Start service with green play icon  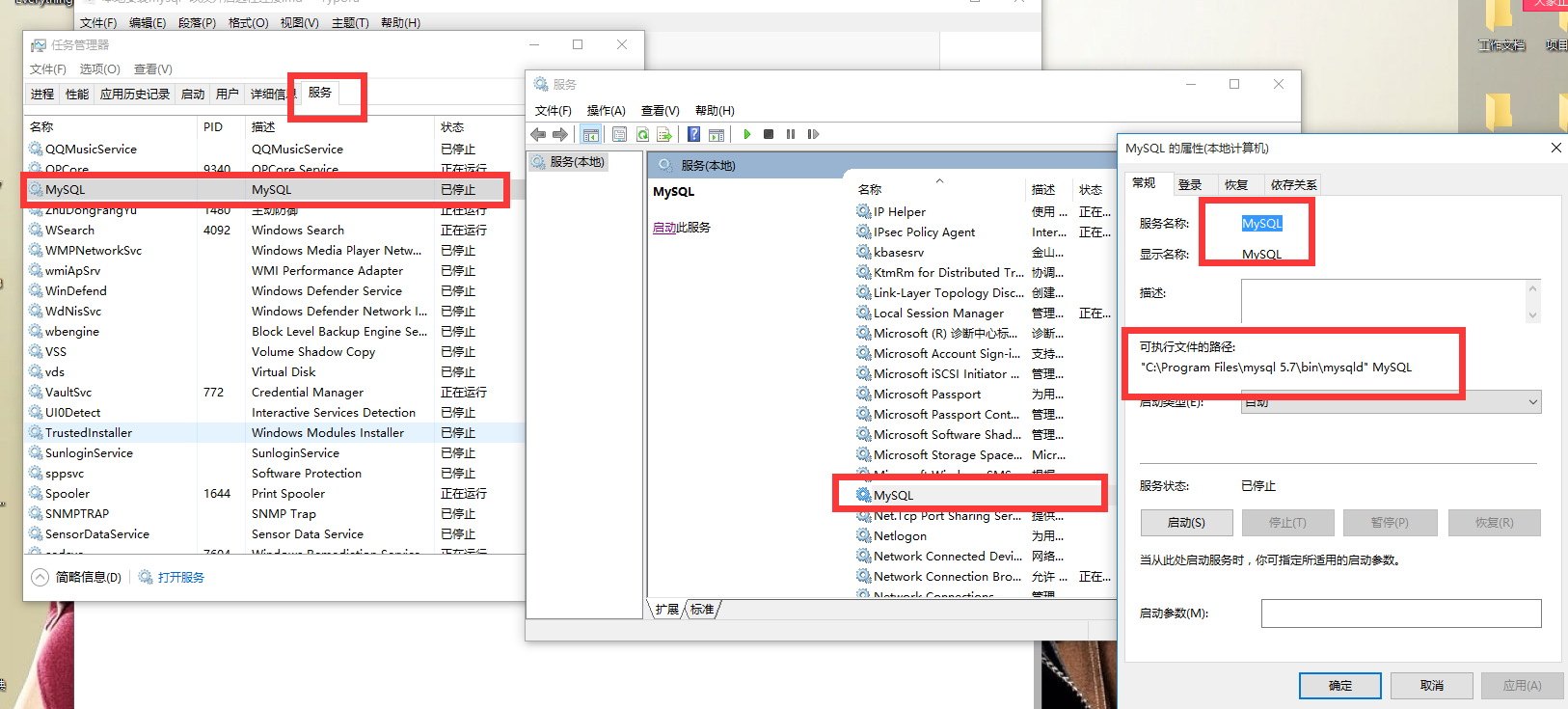746,134
